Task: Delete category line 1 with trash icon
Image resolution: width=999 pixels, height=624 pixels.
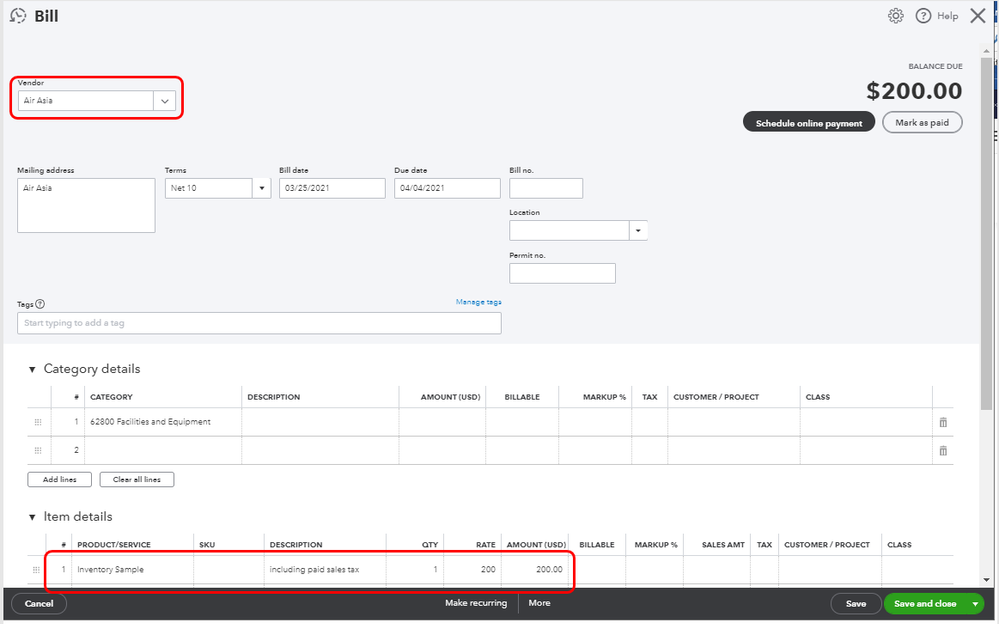Action: (943, 422)
